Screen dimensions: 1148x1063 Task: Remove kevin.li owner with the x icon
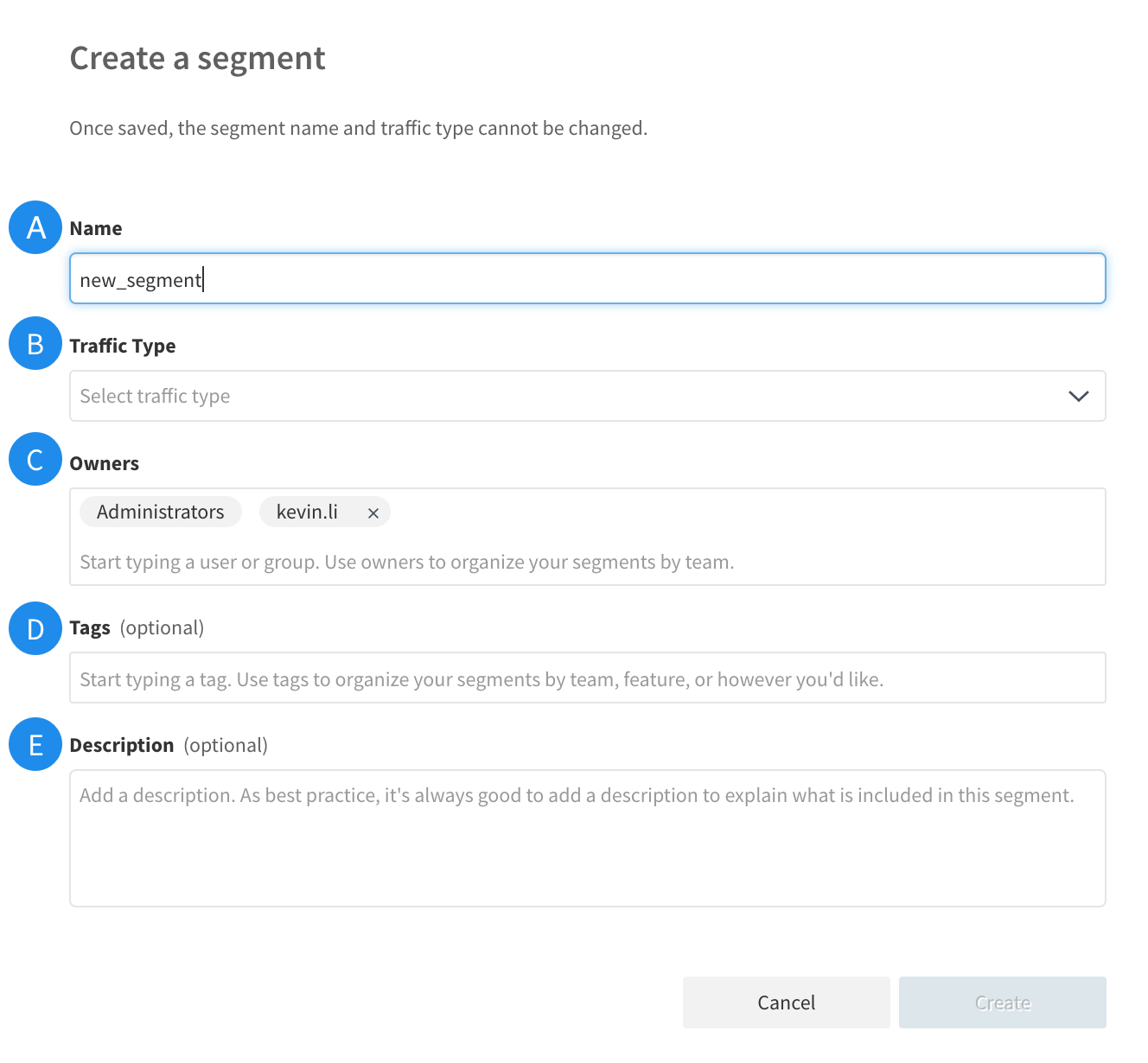pos(373,512)
